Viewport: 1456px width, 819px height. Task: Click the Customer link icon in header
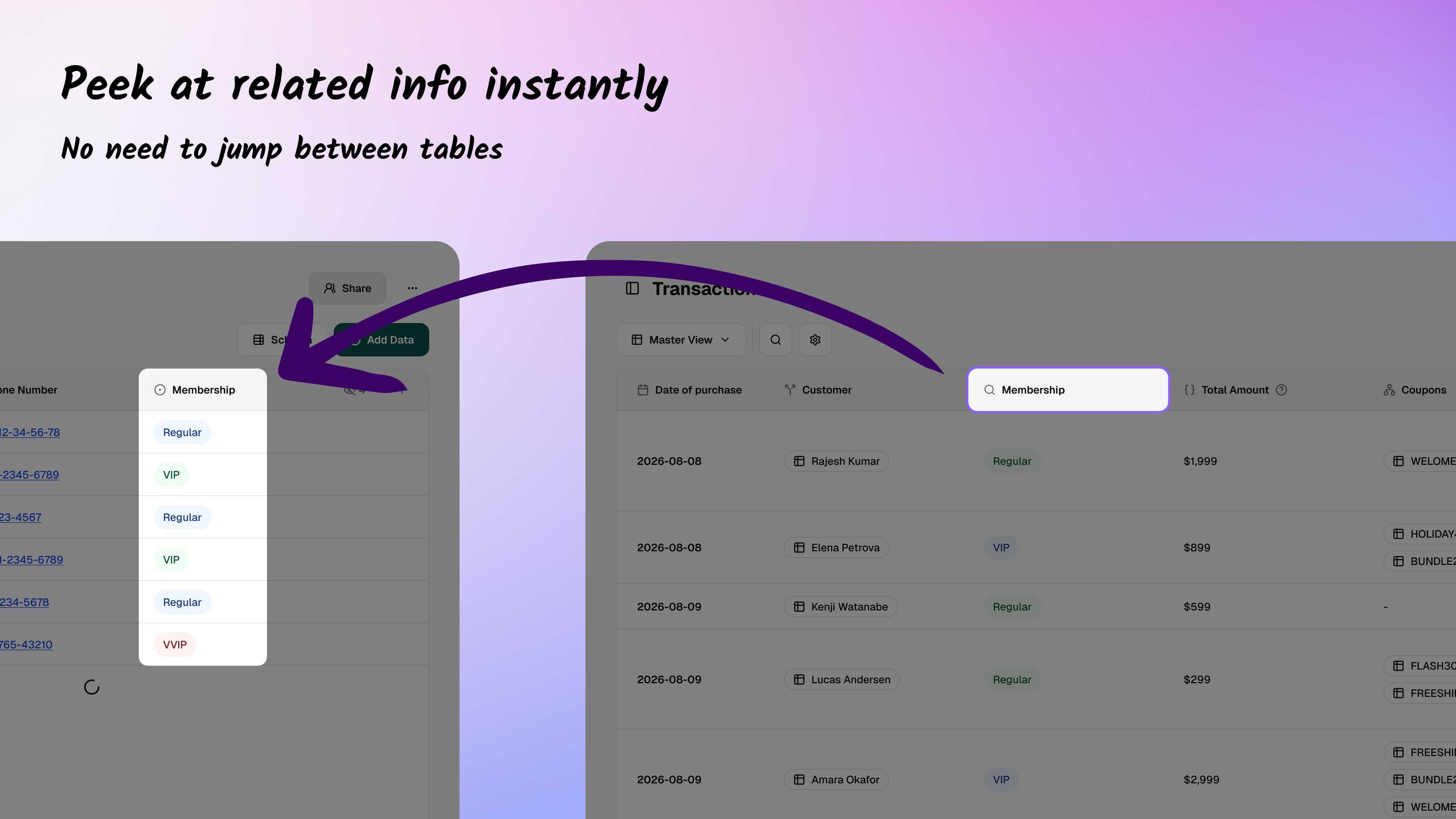pyautogui.click(x=790, y=390)
